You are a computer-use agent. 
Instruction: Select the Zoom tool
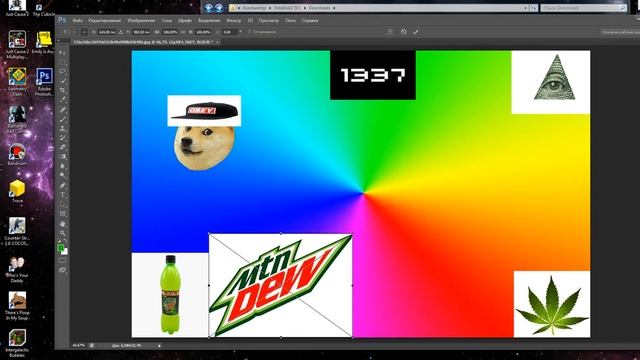[62, 233]
